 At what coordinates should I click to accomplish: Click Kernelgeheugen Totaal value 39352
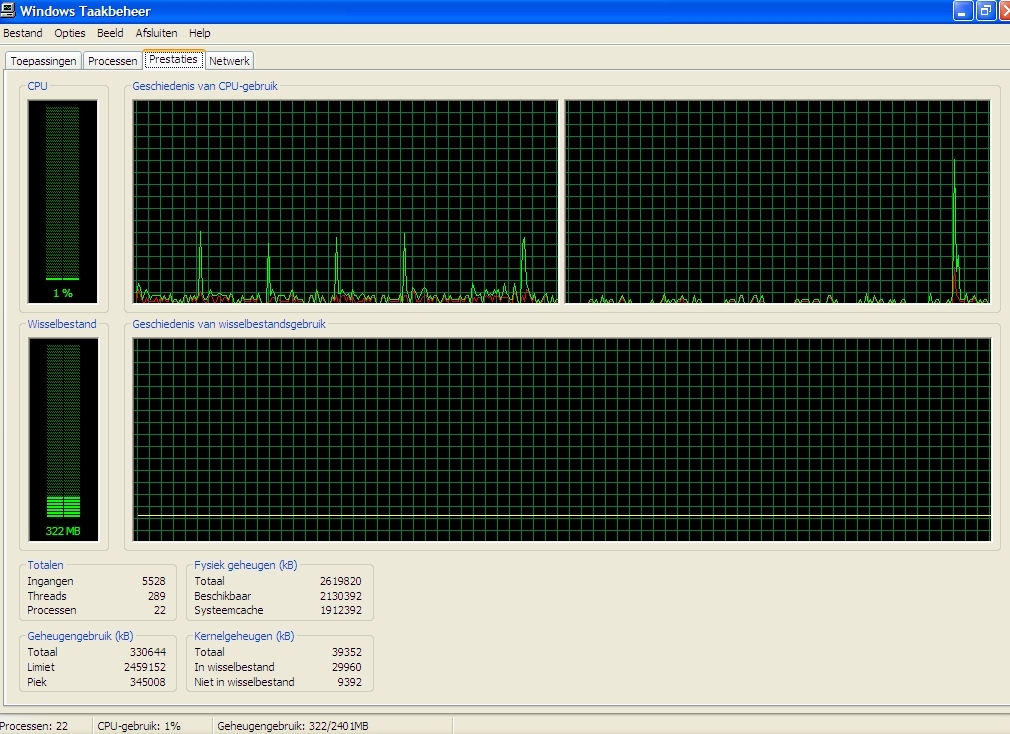click(347, 652)
